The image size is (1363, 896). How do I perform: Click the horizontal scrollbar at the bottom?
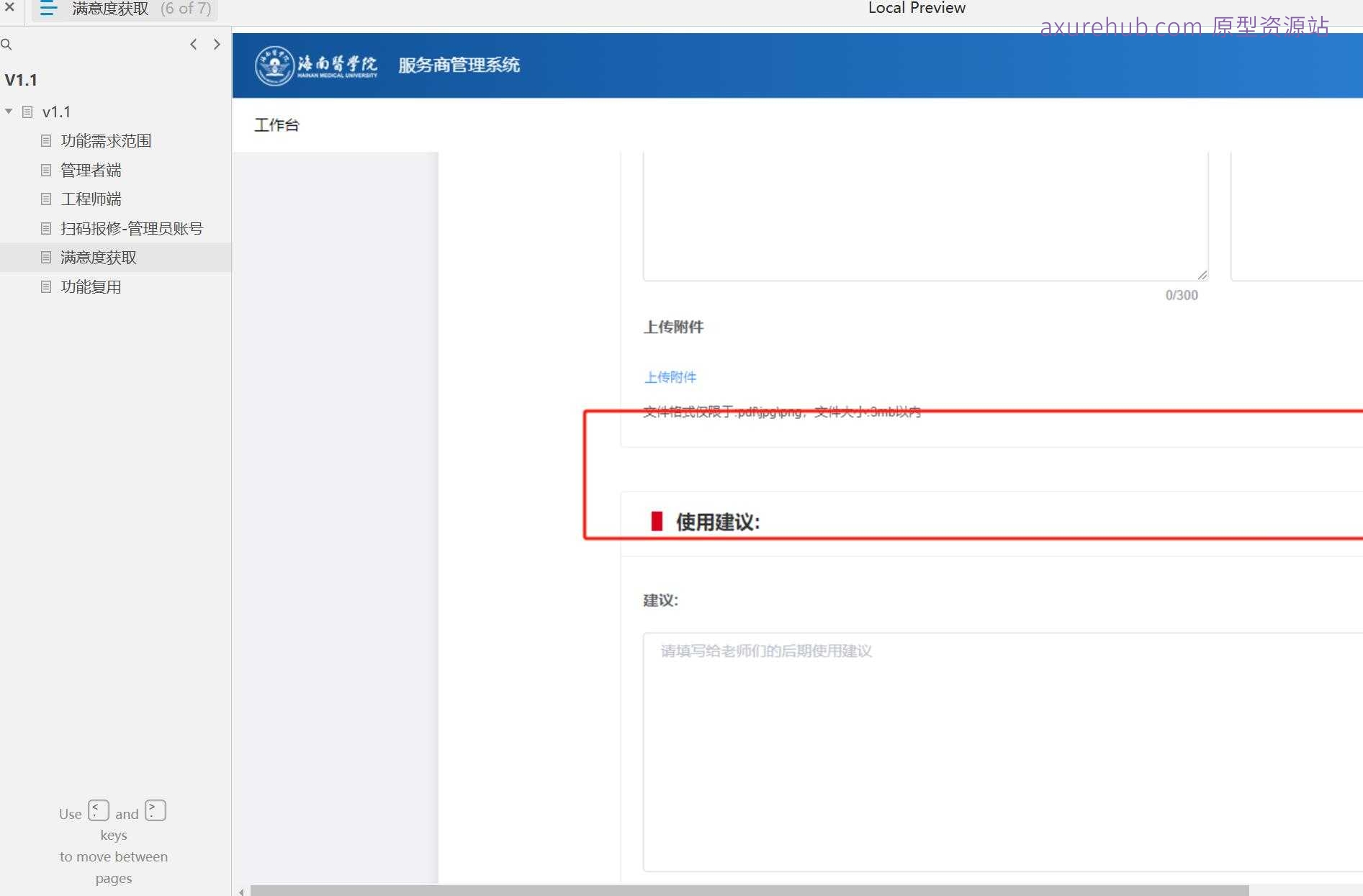click(x=749, y=890)
